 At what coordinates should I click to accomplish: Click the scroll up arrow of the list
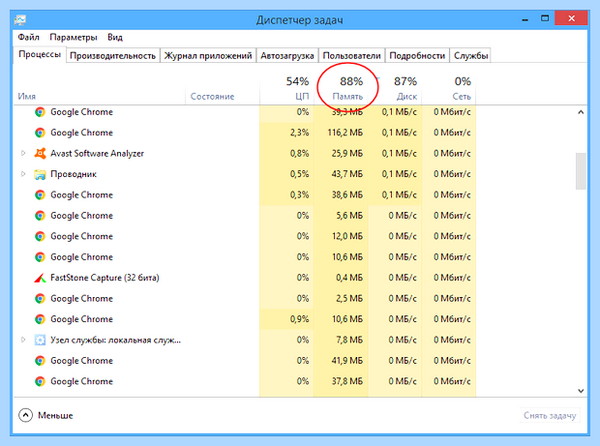click(x=581, y=112)
